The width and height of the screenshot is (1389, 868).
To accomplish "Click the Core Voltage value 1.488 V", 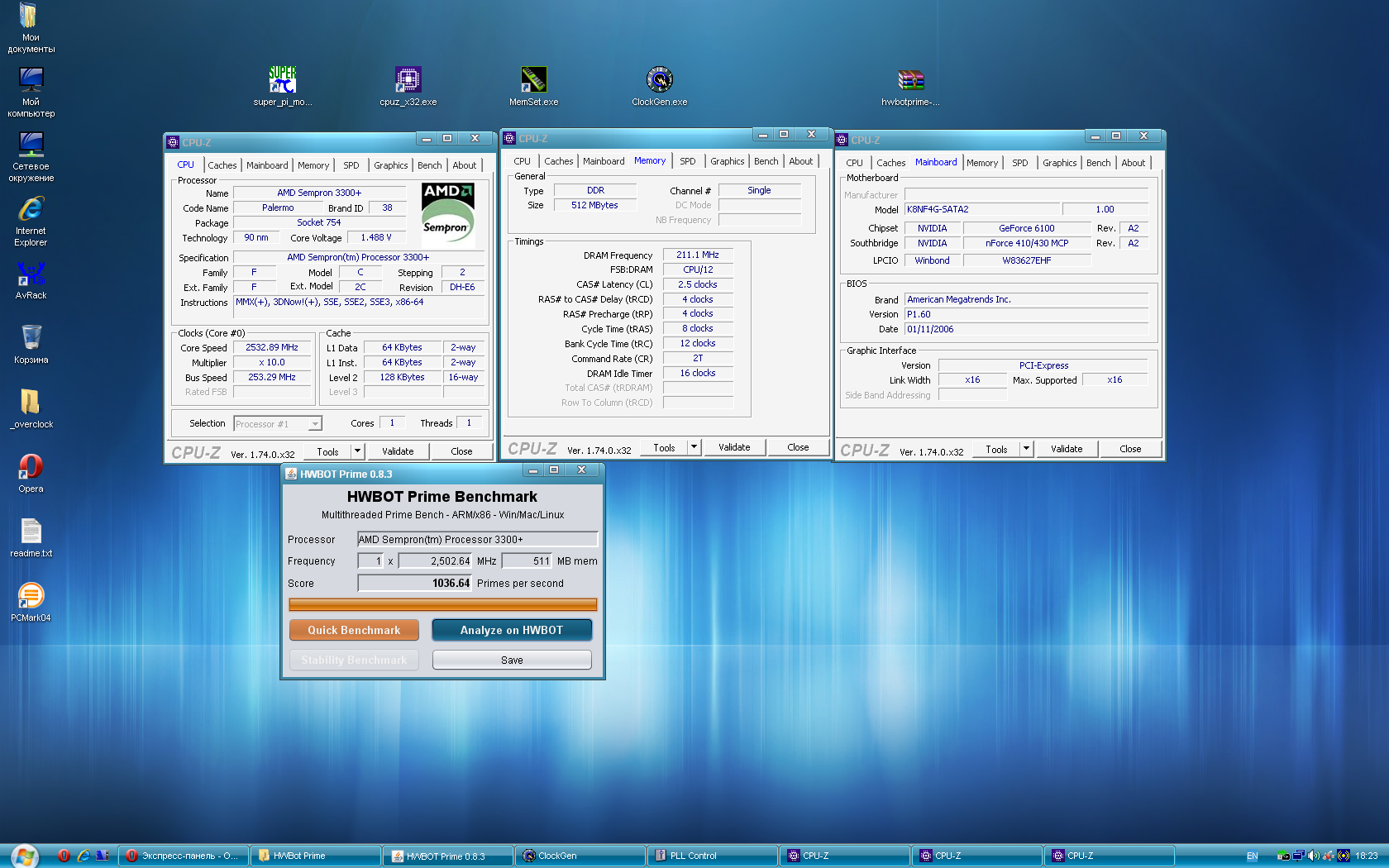I will click(376, 237).
